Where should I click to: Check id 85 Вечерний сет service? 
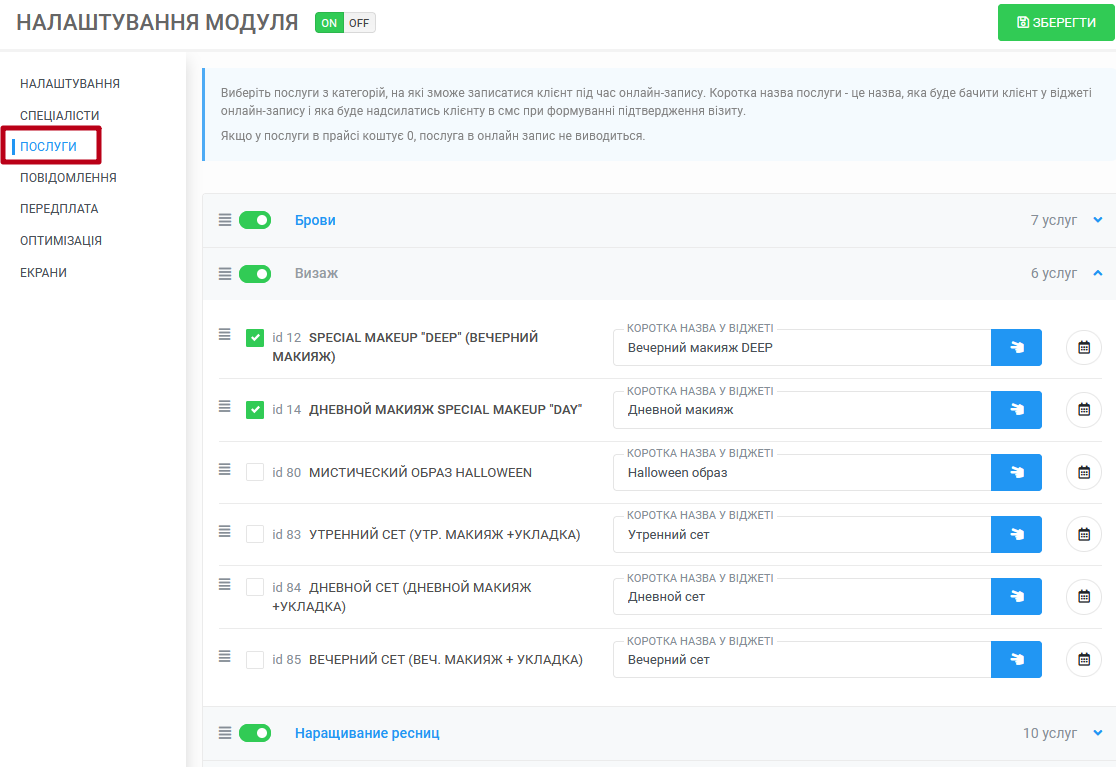[255, 660]
